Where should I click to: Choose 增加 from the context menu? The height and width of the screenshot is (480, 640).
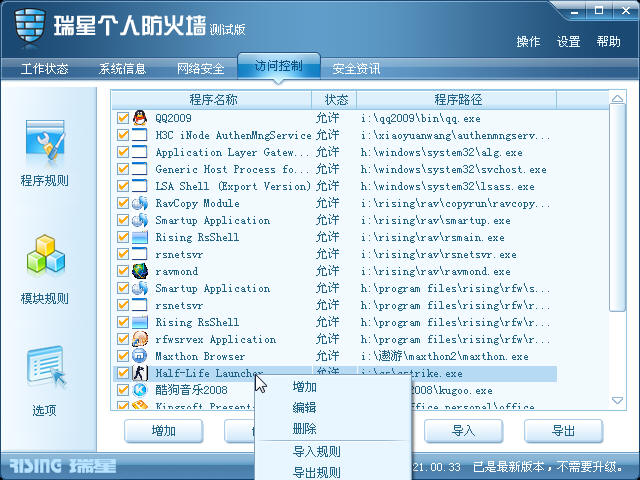tap(304, 387)
